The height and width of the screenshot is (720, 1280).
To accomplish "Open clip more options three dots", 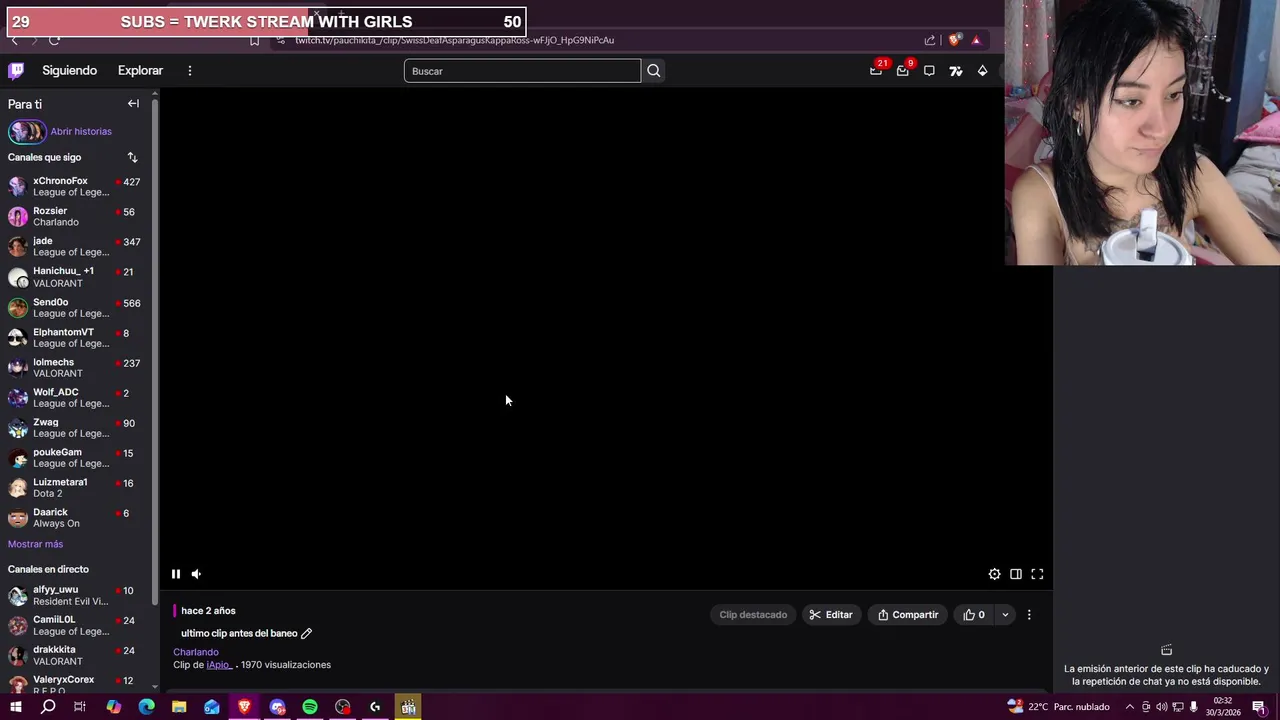I will coord(1029,615).
